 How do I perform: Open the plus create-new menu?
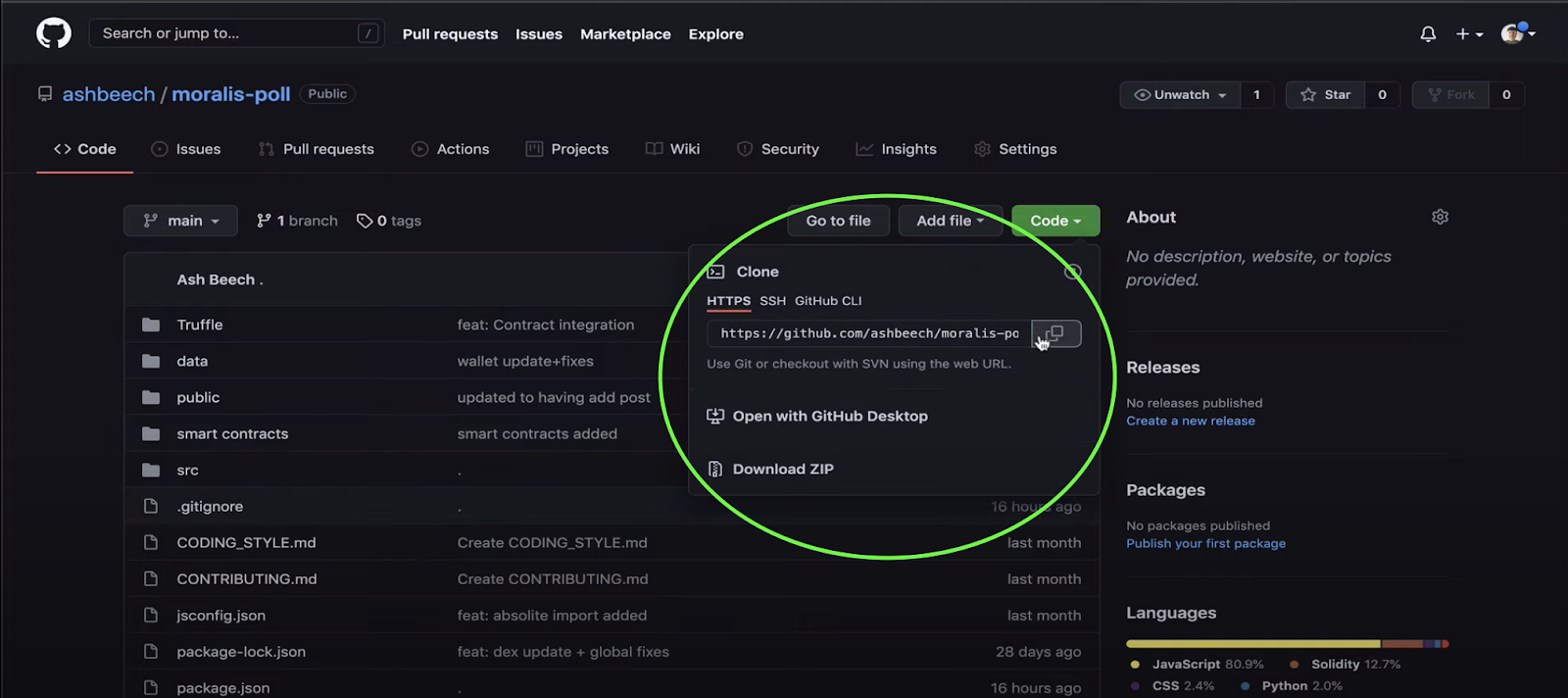[1469, 34]
